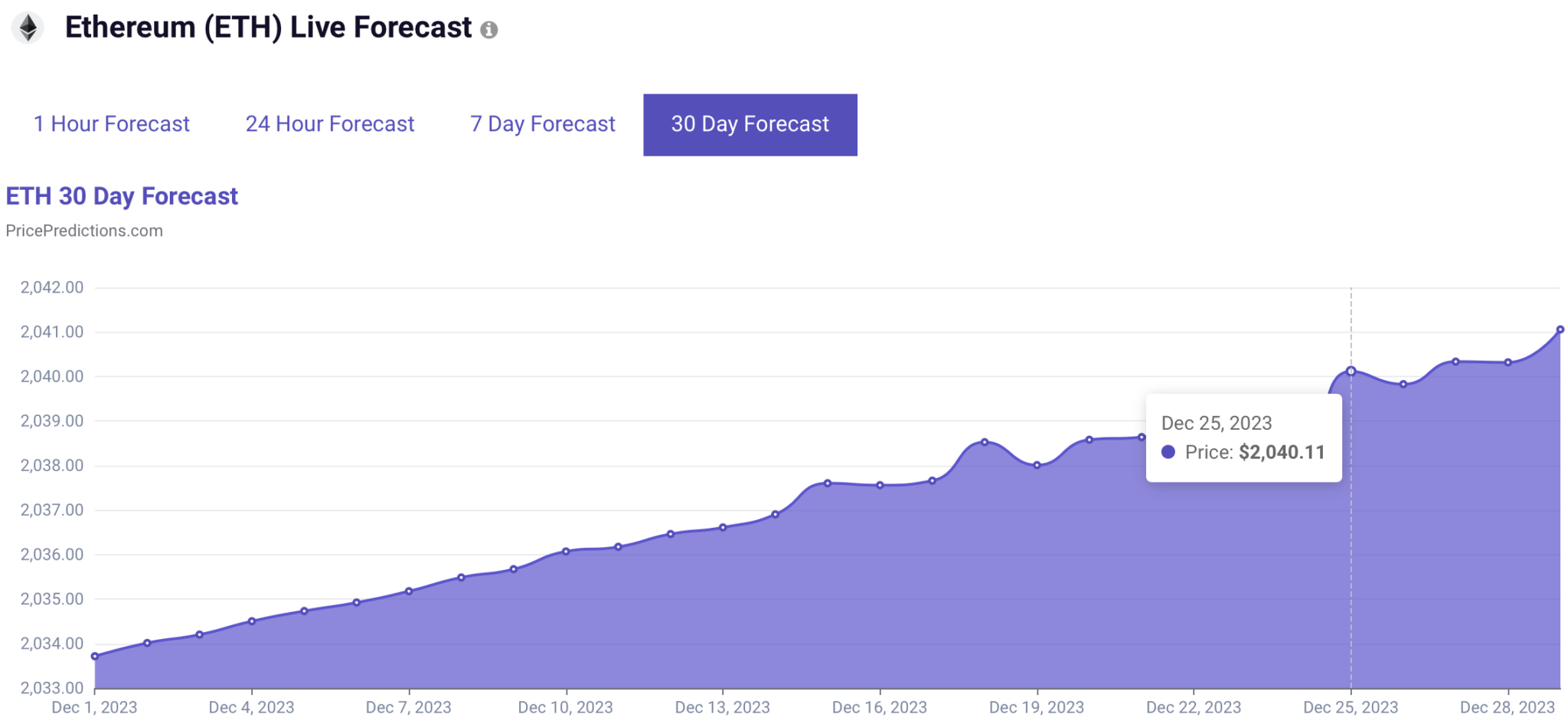Select the first data point on Dec 1
The image size is (1568, 724).
tap(94, 655)
